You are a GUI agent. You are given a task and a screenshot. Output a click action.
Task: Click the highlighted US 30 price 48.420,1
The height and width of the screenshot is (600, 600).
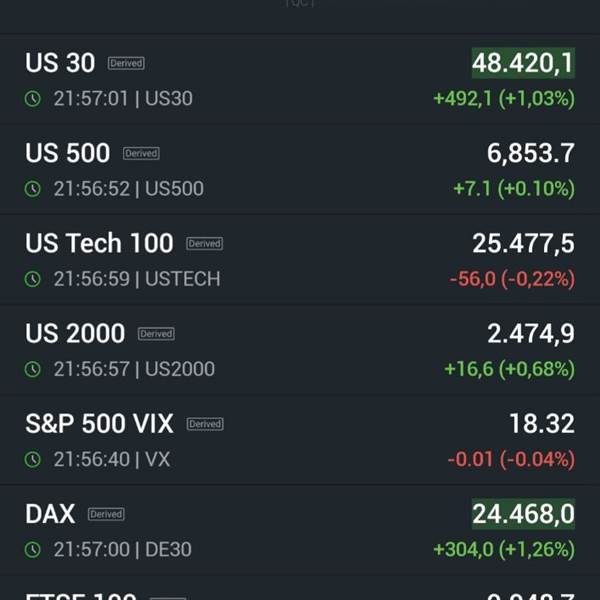point(523,63)
